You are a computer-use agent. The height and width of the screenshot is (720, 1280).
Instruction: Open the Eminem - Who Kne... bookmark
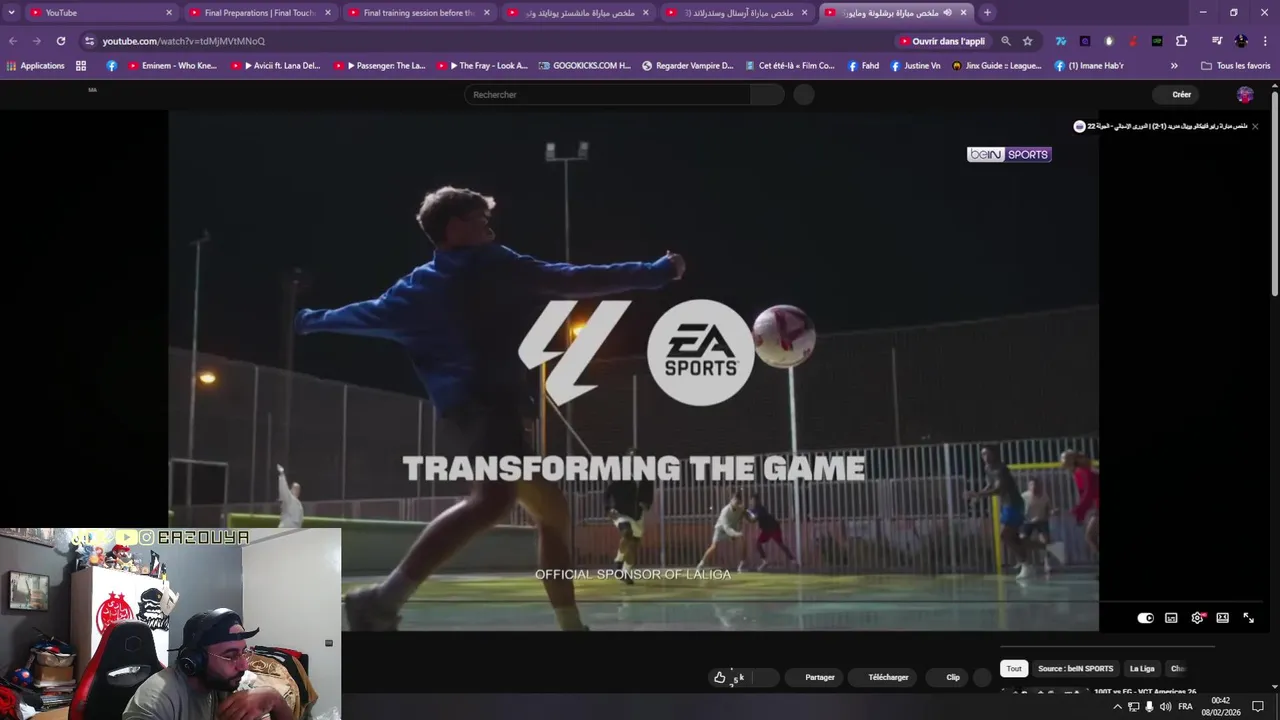coord(172,66)
